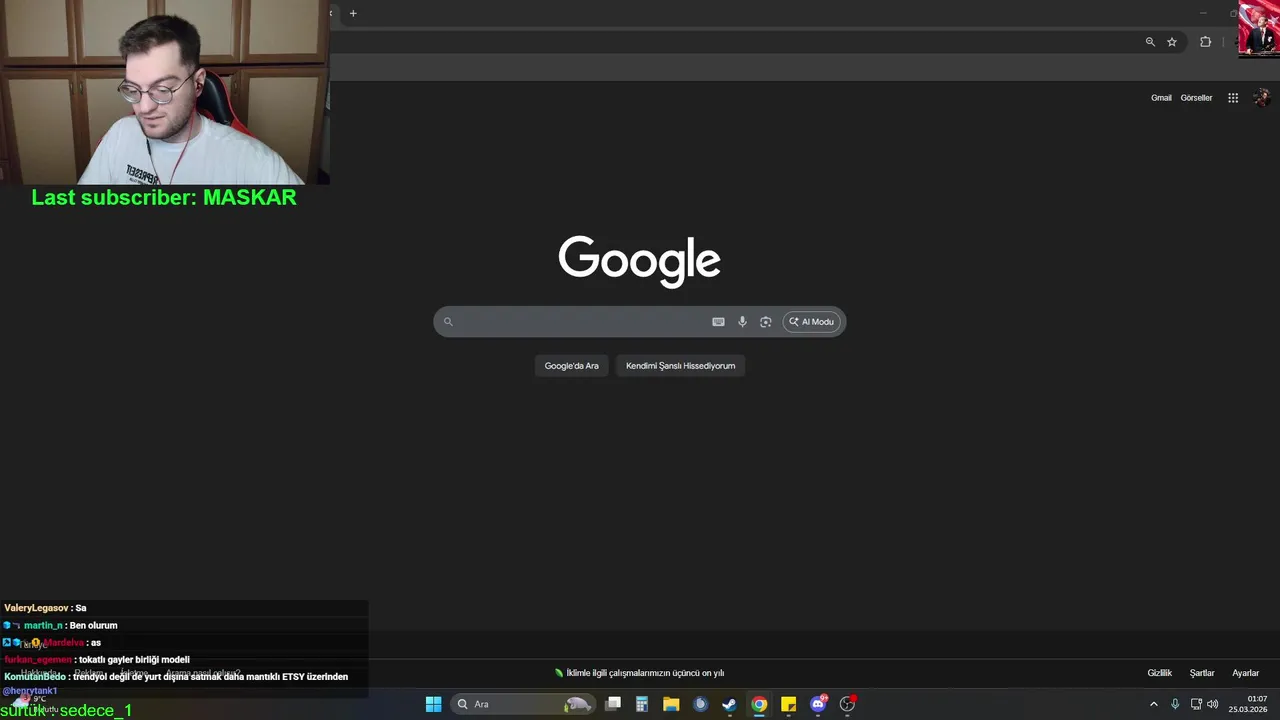Open the Gizlilik footer link

tap(1159, 673)
